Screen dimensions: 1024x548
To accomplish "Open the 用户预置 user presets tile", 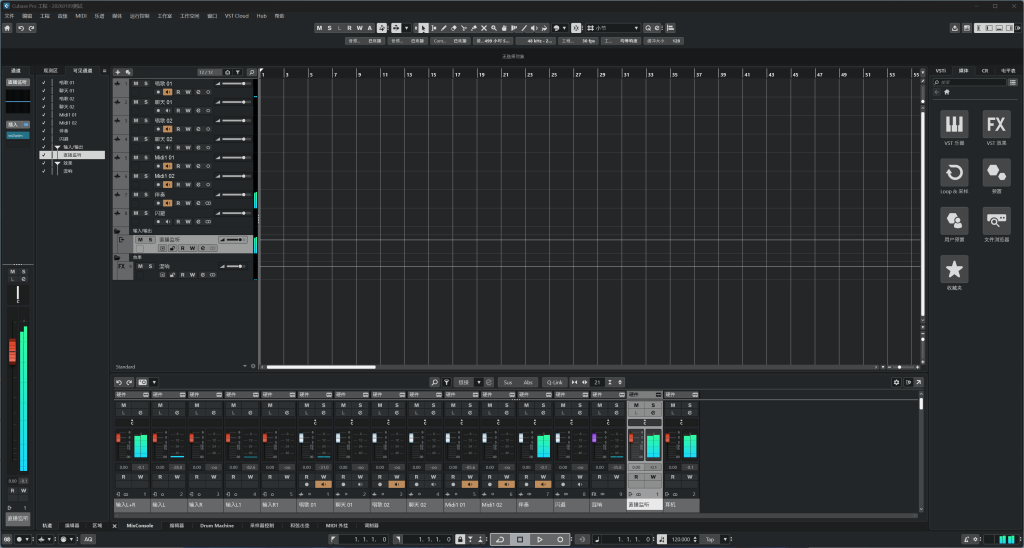I will pyautogui.click(x=954, y=221).
